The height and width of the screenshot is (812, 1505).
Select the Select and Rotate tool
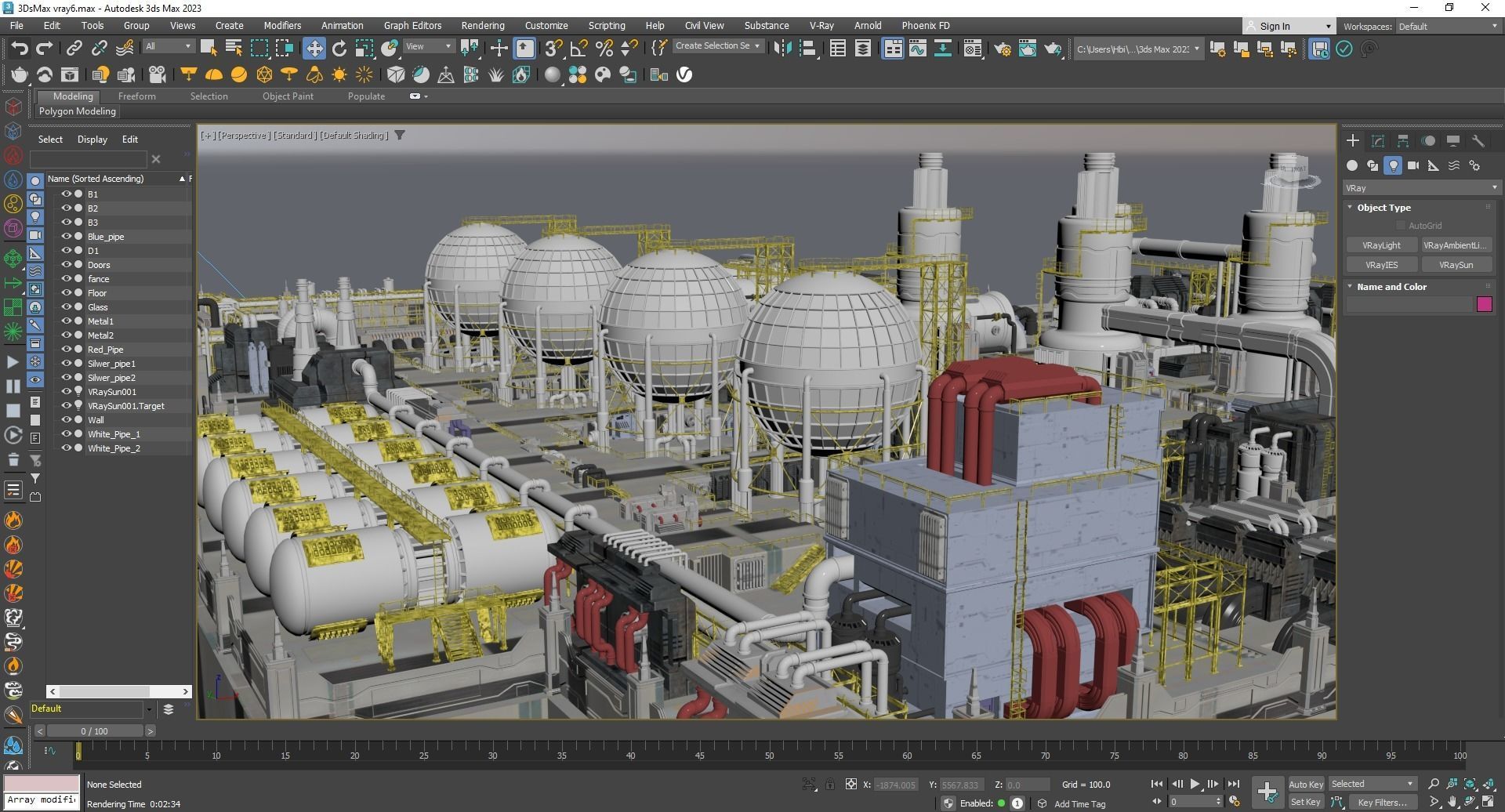click(x=339, y=49)
